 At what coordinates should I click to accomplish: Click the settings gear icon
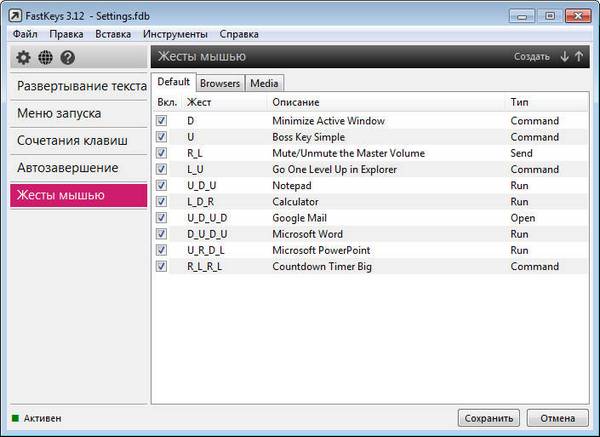[25, 57]
